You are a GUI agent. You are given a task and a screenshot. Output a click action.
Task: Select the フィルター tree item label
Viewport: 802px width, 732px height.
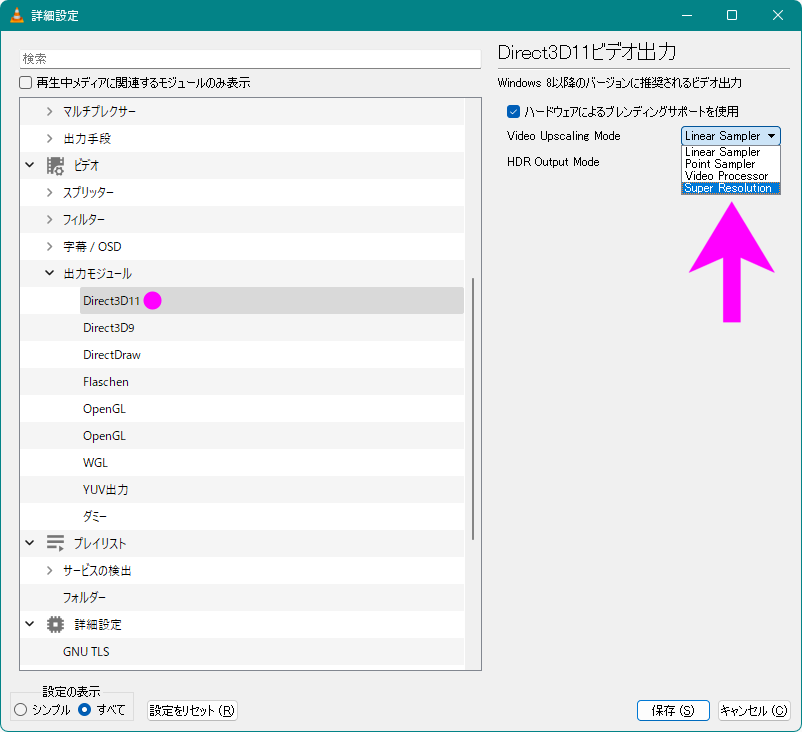[83, 220]
